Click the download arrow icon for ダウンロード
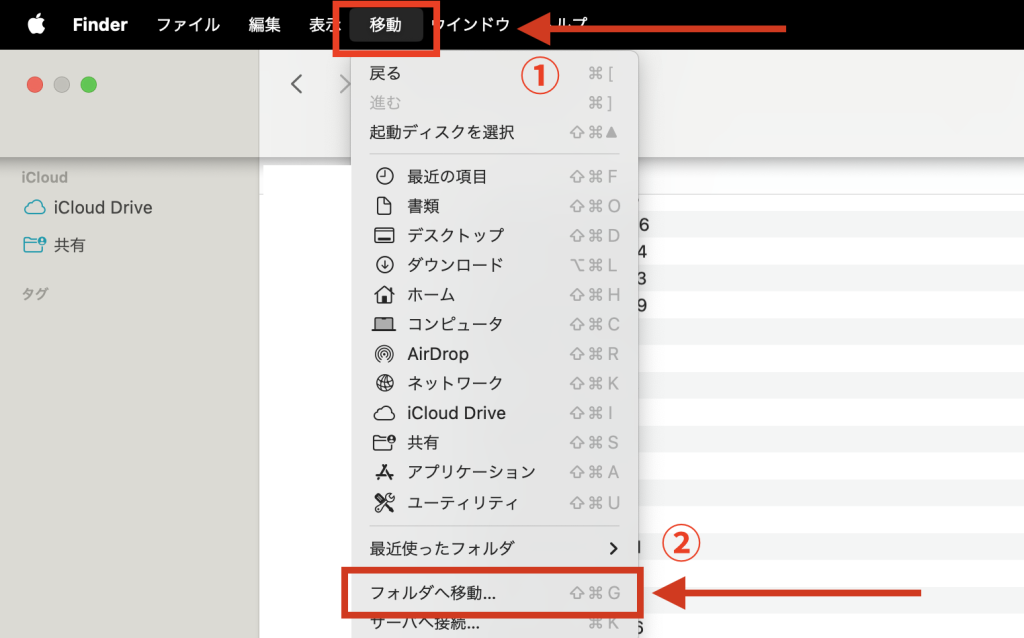The image size is (1024, 638). click(384, 265)
